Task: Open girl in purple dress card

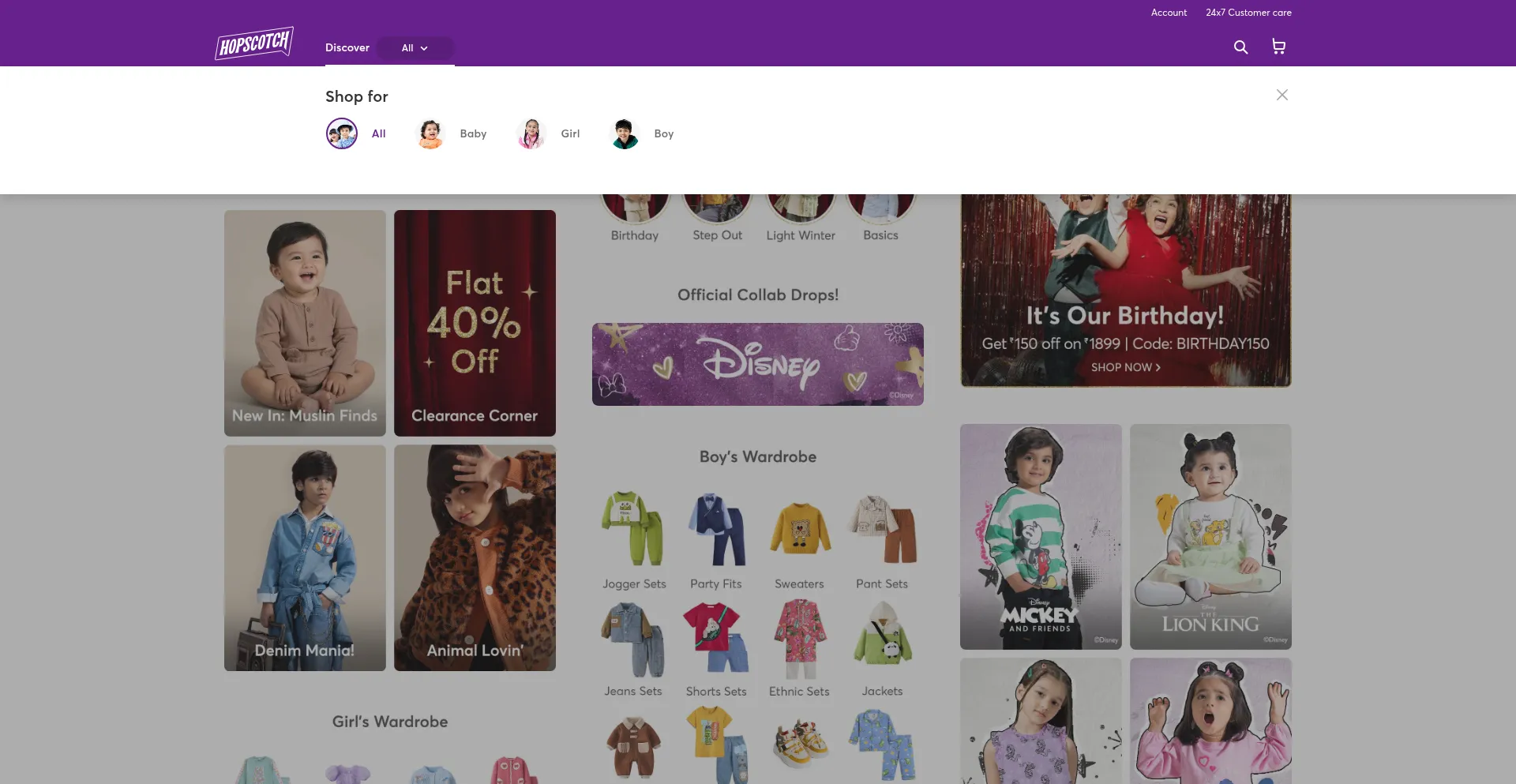Action: pos(1041,721)
